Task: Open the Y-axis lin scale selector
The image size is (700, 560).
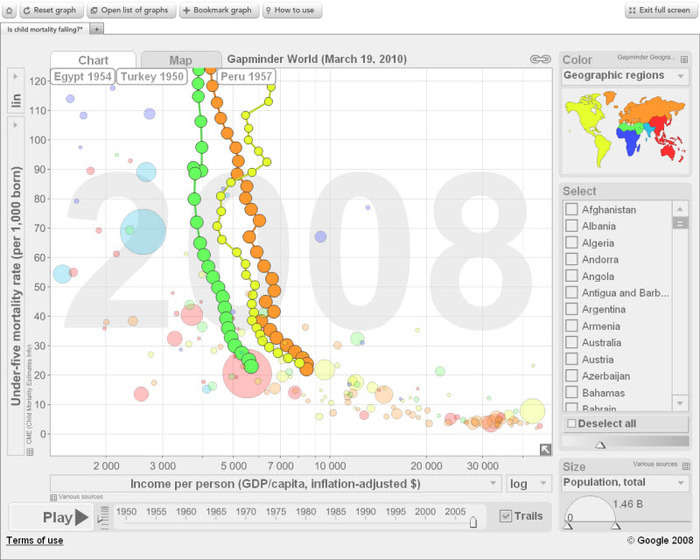Action: tap(16, 92)
